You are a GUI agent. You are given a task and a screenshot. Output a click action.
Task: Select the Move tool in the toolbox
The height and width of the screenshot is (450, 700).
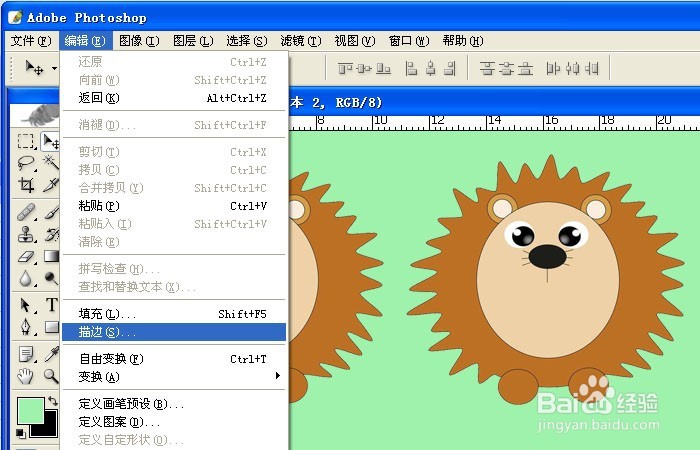point(50,141)
